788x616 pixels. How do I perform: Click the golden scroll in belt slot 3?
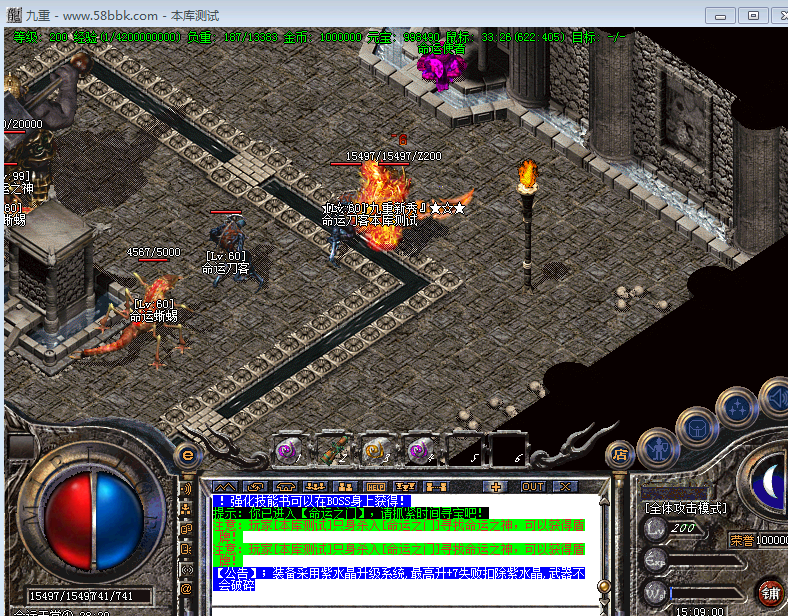376,450
